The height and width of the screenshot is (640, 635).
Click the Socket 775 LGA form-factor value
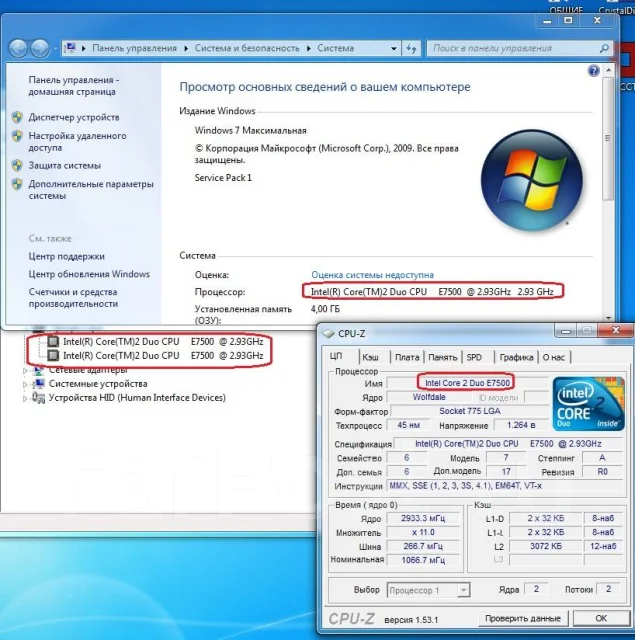point(470,411)
